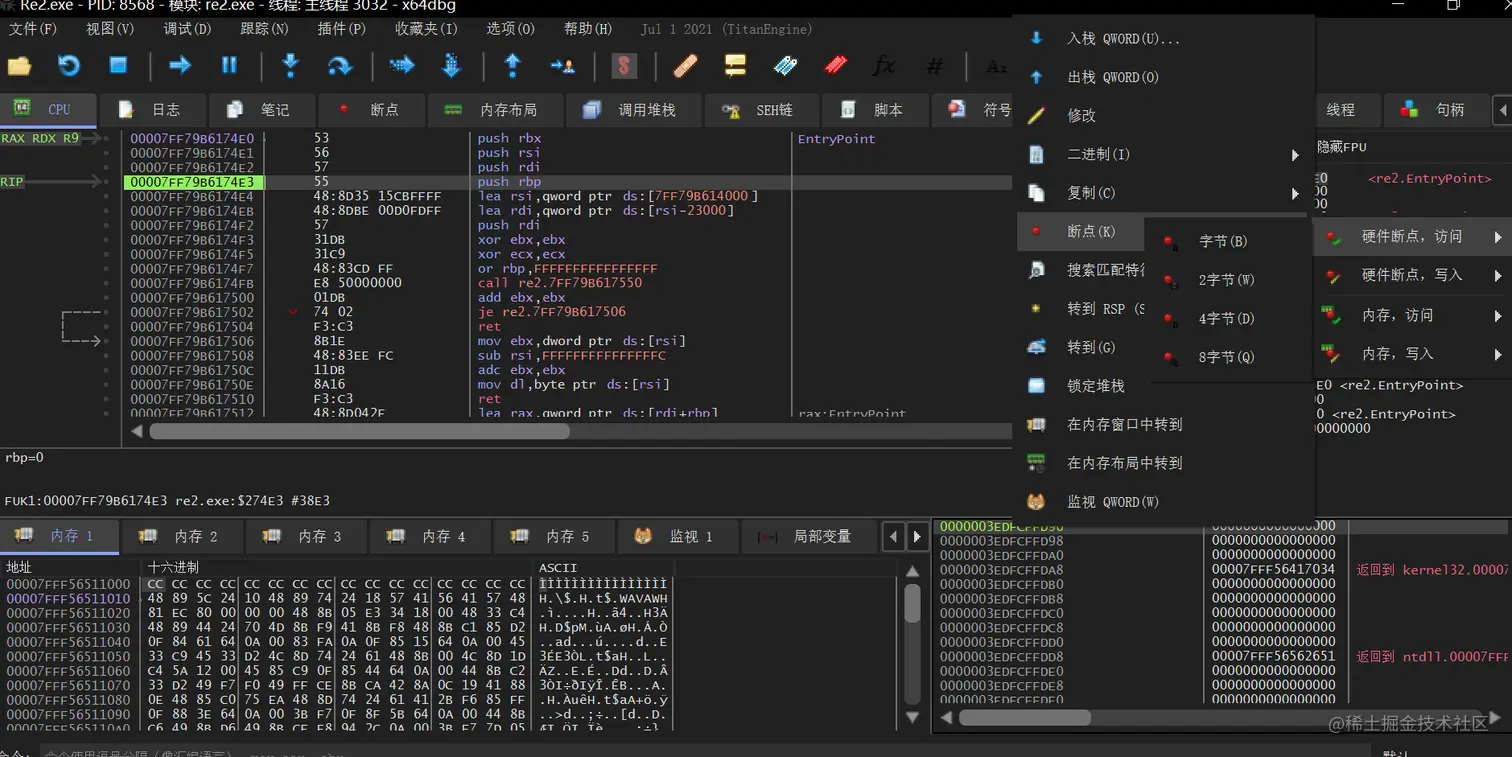This screenshot has height=757, width=1512.
Task: Click the command input field
Action: click(x=705, y=752)
